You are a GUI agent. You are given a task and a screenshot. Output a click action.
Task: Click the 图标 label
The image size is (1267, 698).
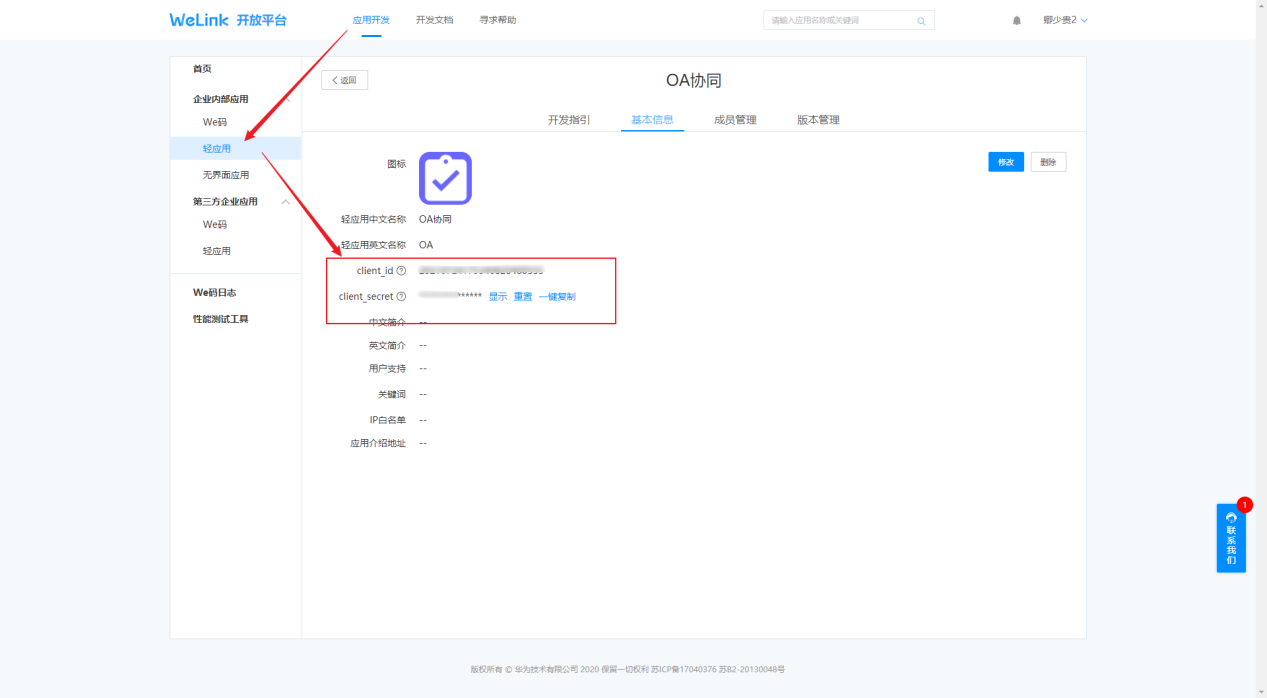[x=397, y=164]
